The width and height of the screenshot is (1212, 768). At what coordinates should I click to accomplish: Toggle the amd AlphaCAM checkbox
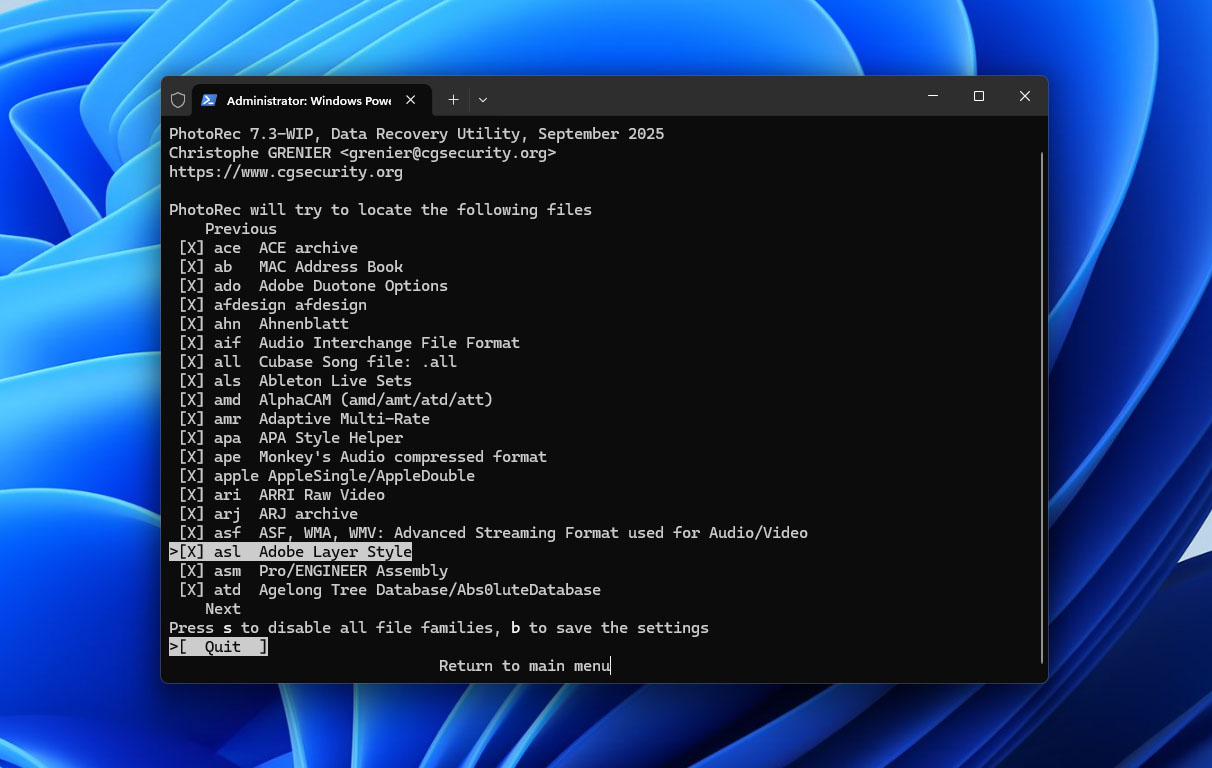(x=191, y=400)
